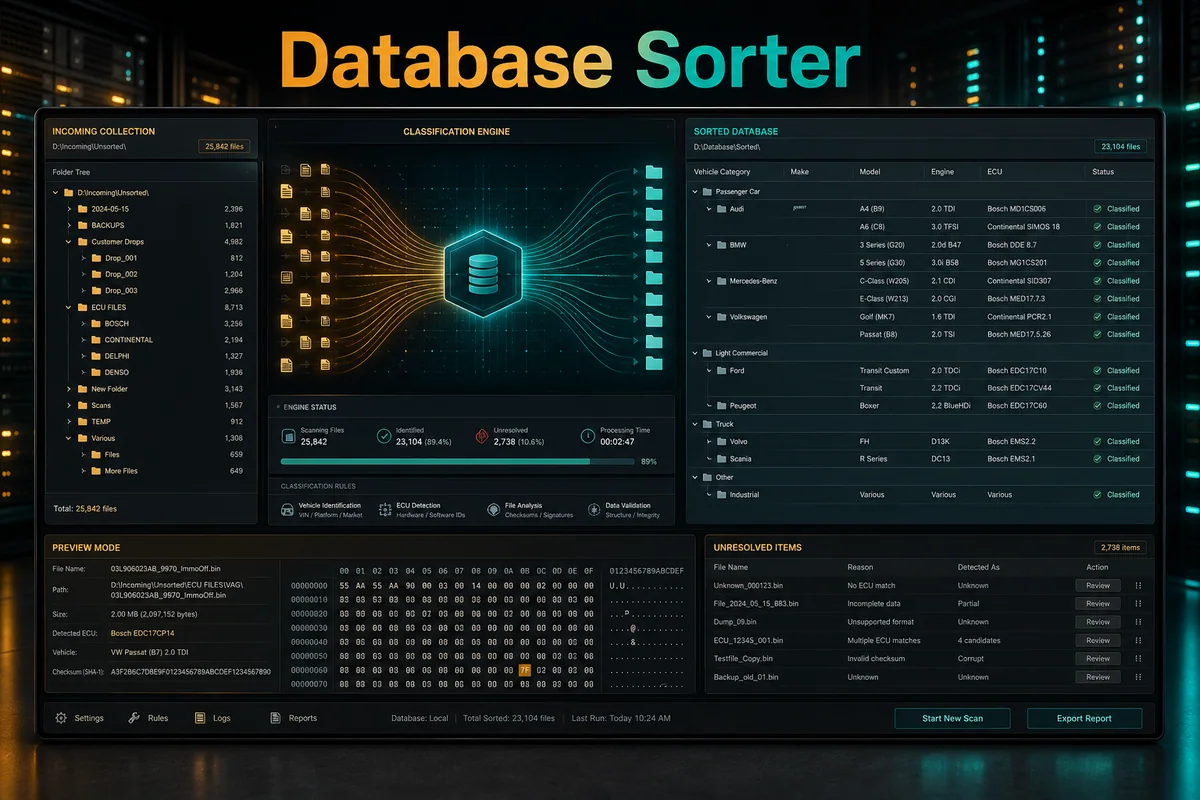The height and width of the screenshot is (800, 1200).
Task: Open row options for File_2024_05_15_883.bin
Action: pos(1138,604)
